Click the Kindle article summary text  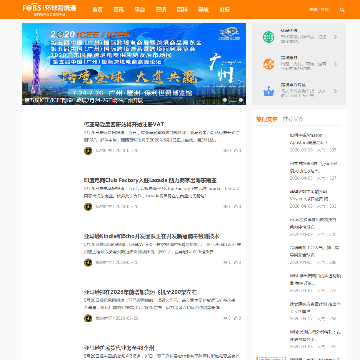(162, 248)
